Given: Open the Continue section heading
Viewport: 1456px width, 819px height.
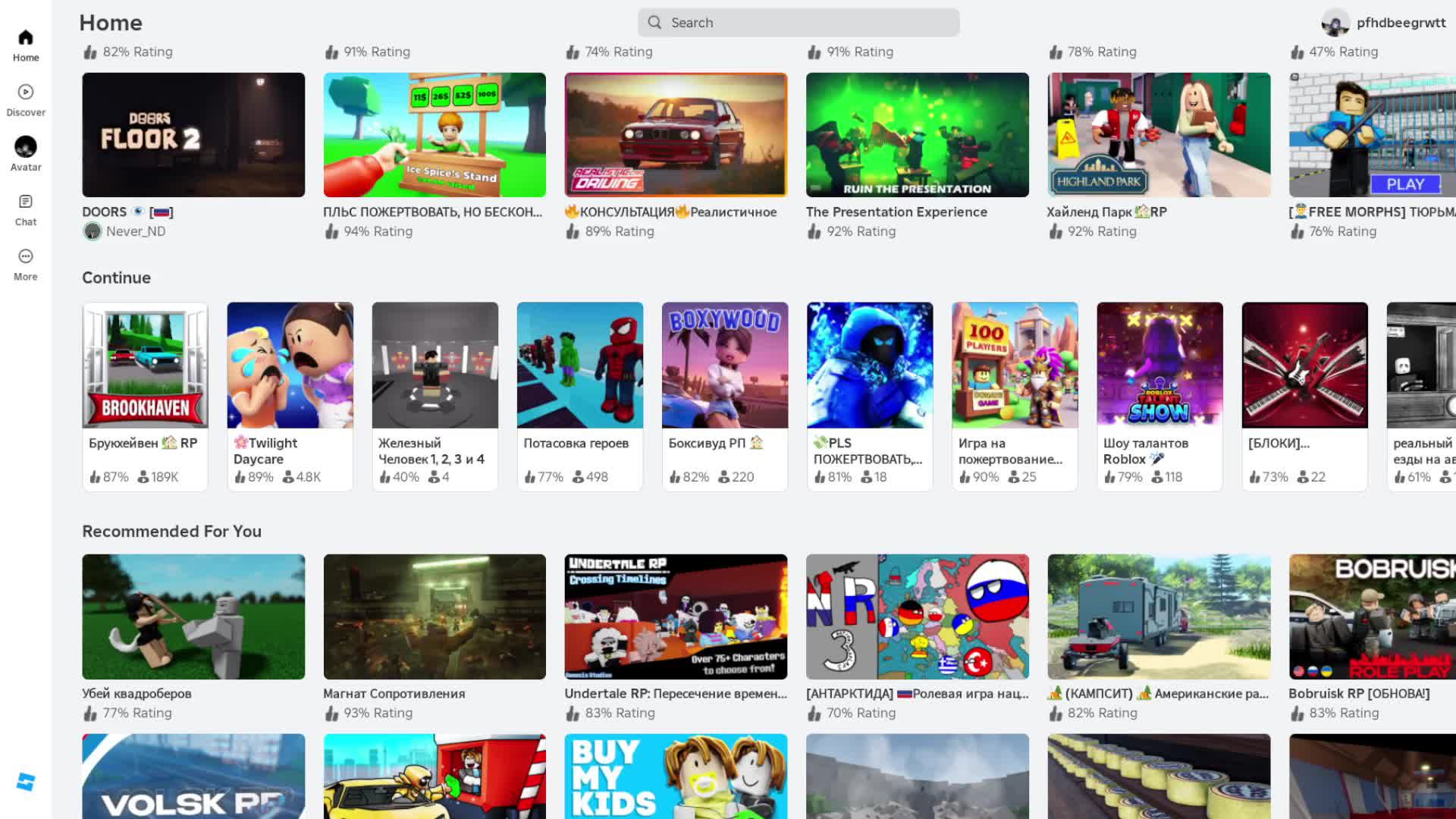Looking at the screenshot, I should point(116,278).
